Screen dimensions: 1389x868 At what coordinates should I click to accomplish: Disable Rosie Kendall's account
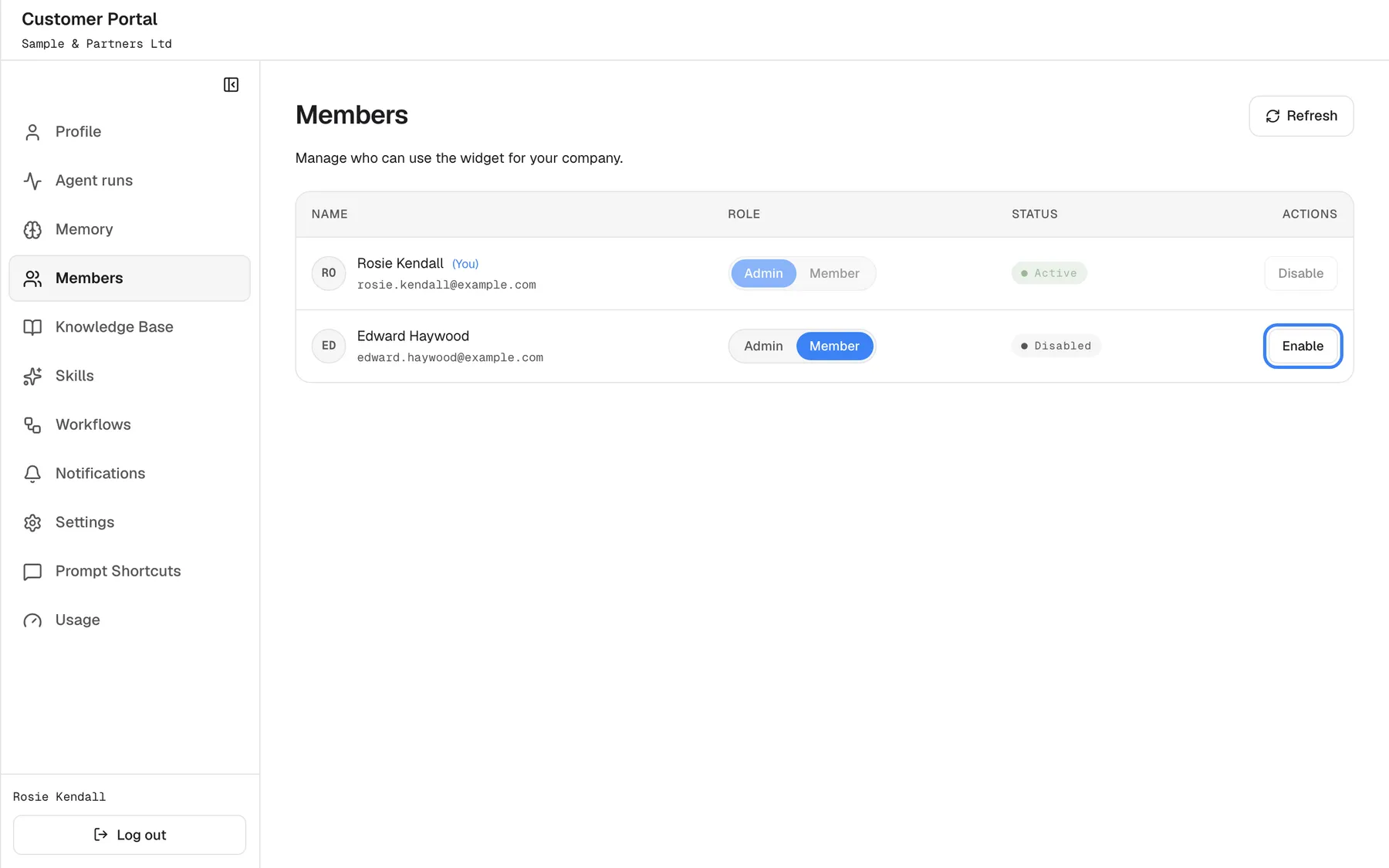1300,273
